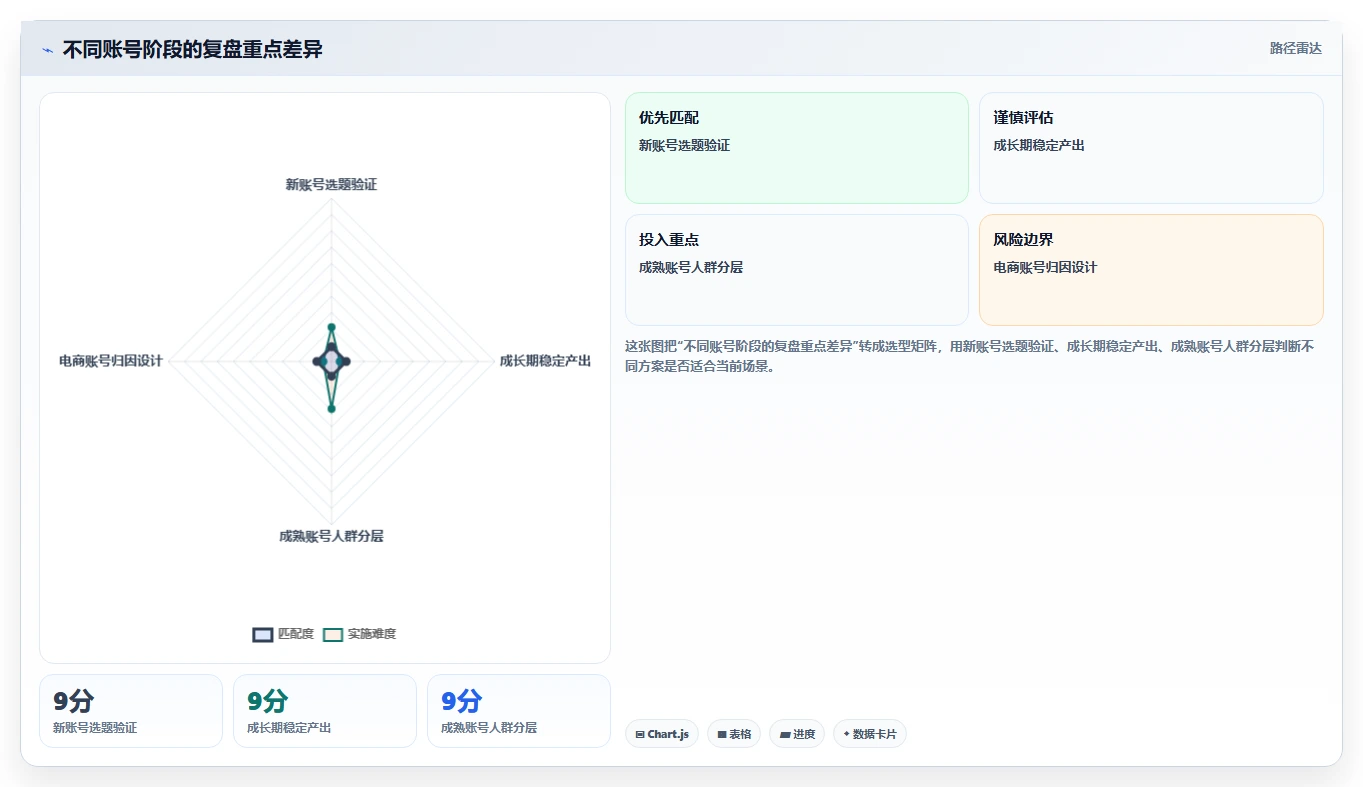Open the 9分 成熟账号人群分层 score card
This screenshot has height=787, width=1363.
pos(519,711)
